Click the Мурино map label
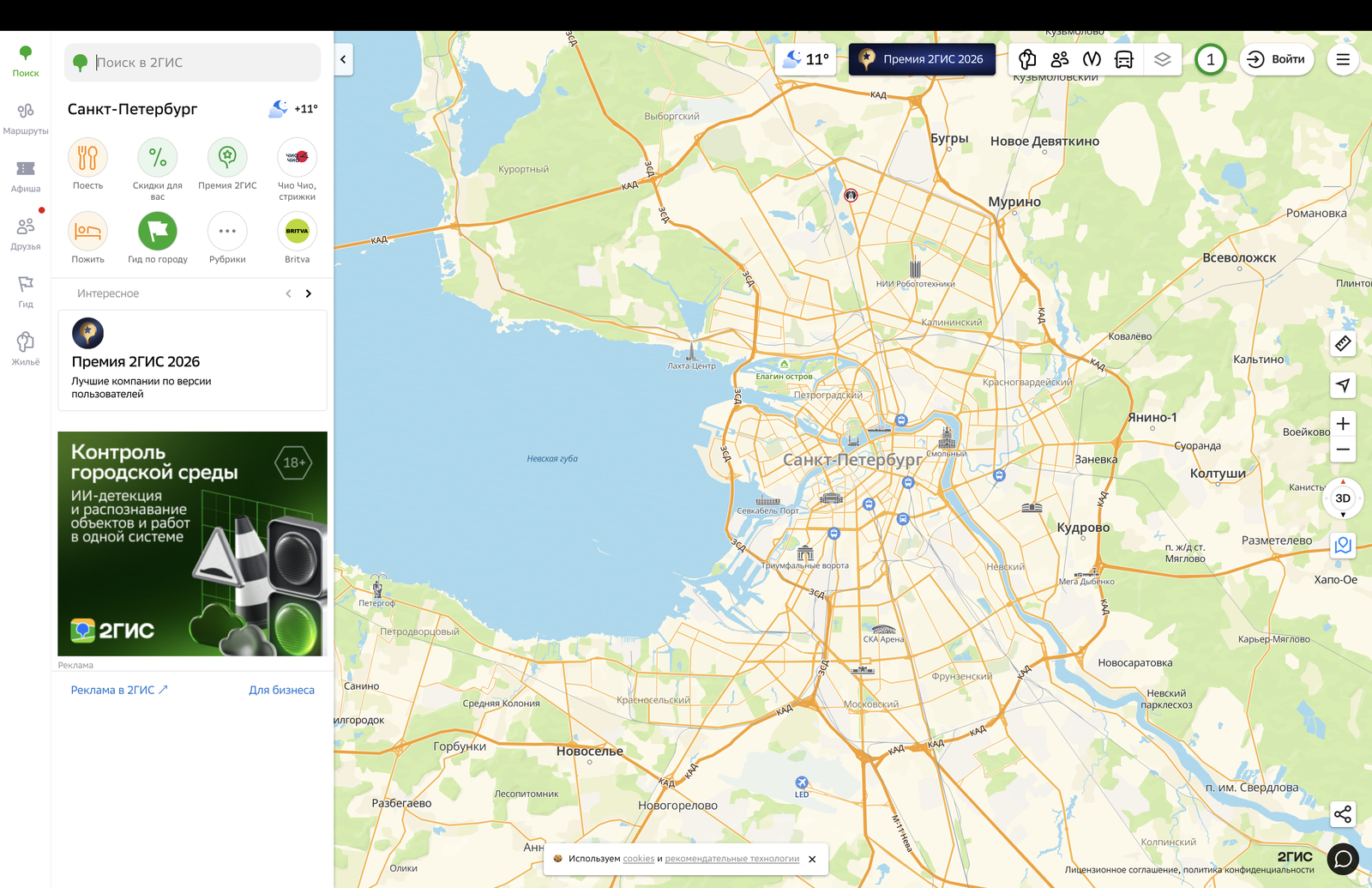This screenshot has width=1372, height=888. click(1014, 202)
